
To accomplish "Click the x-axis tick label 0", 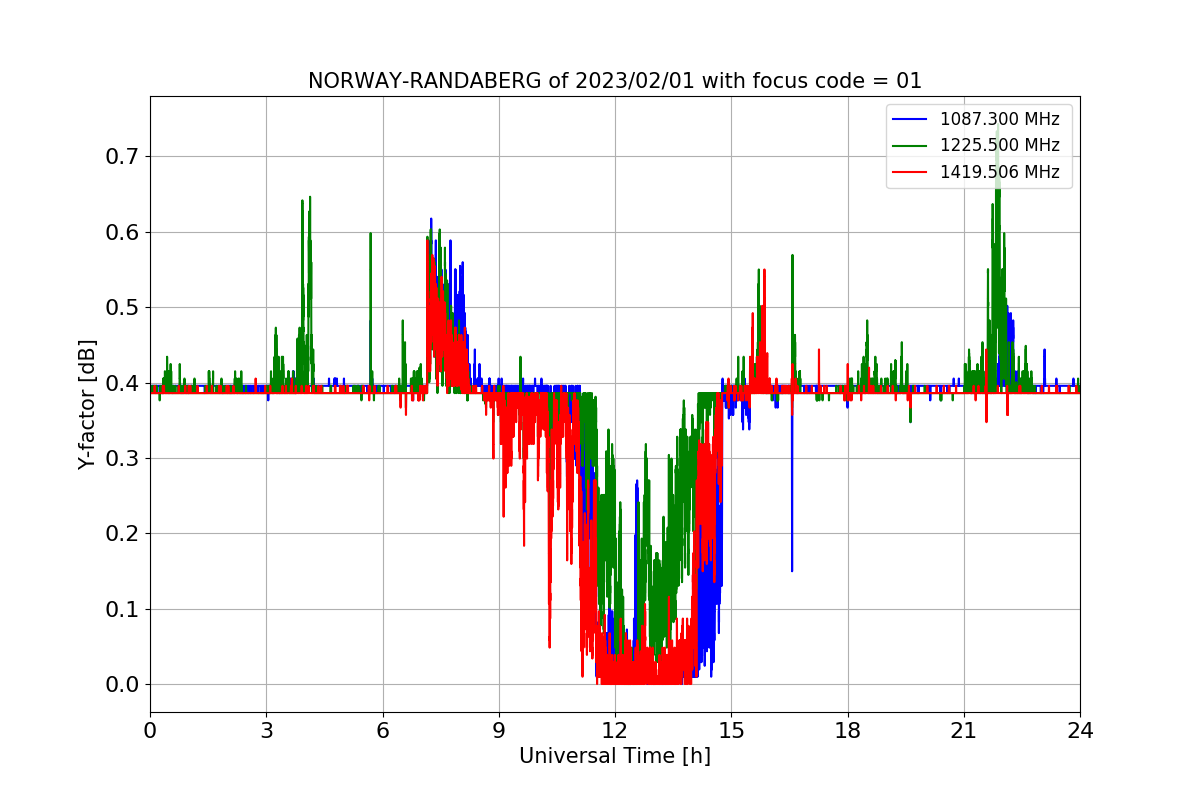I will coord(150,731).
